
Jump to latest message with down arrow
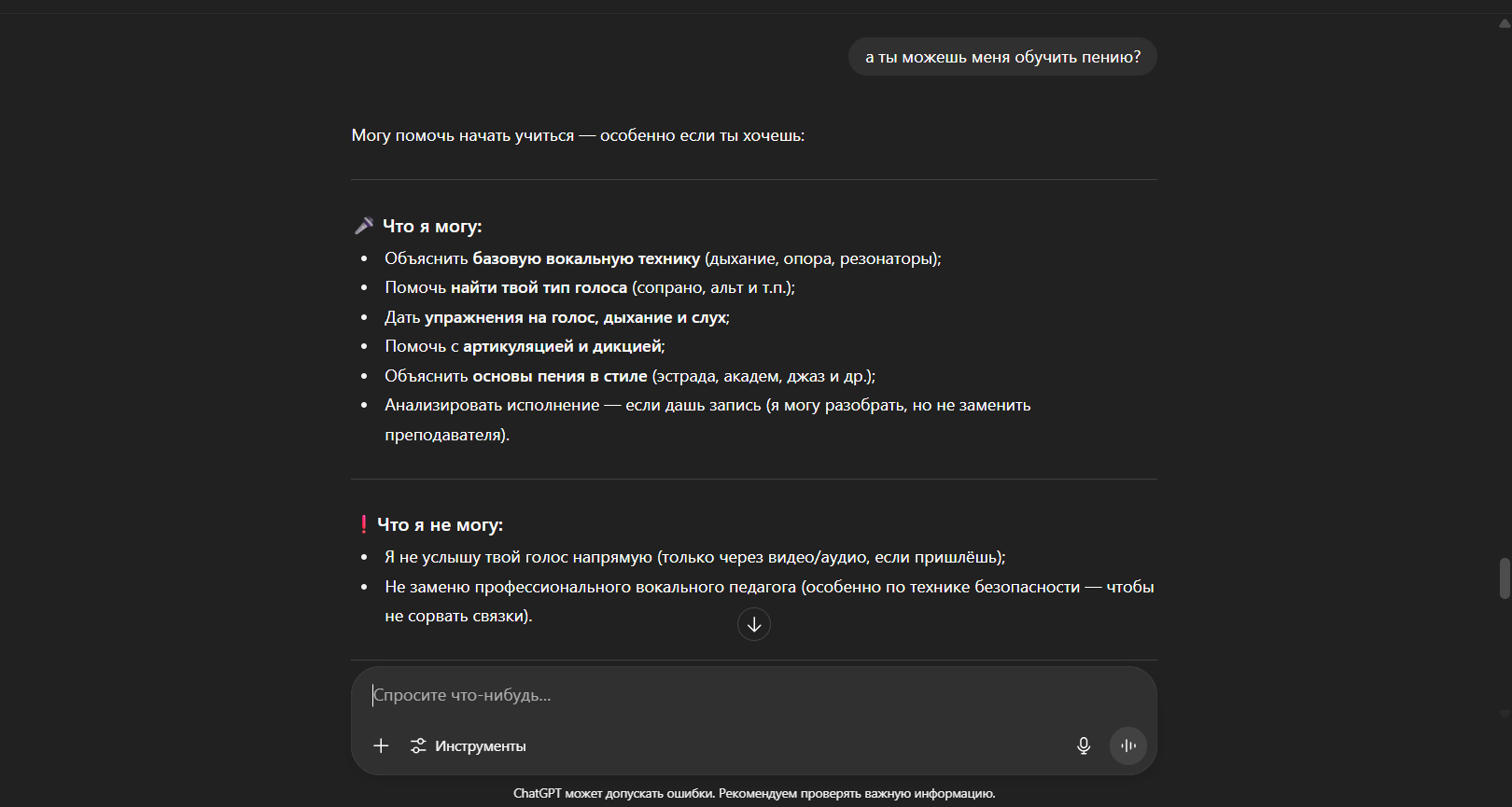[x=753, y=624]
